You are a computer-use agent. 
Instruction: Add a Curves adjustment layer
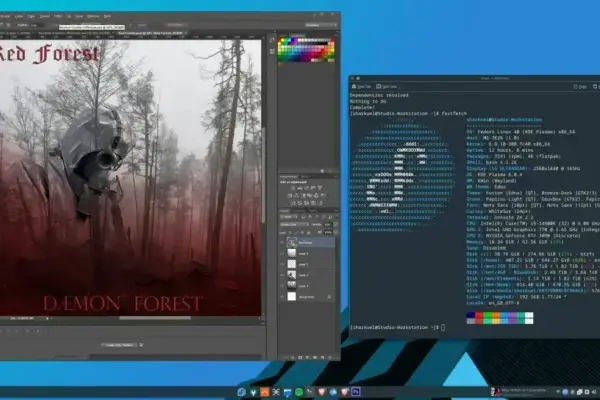click(307, 188)
